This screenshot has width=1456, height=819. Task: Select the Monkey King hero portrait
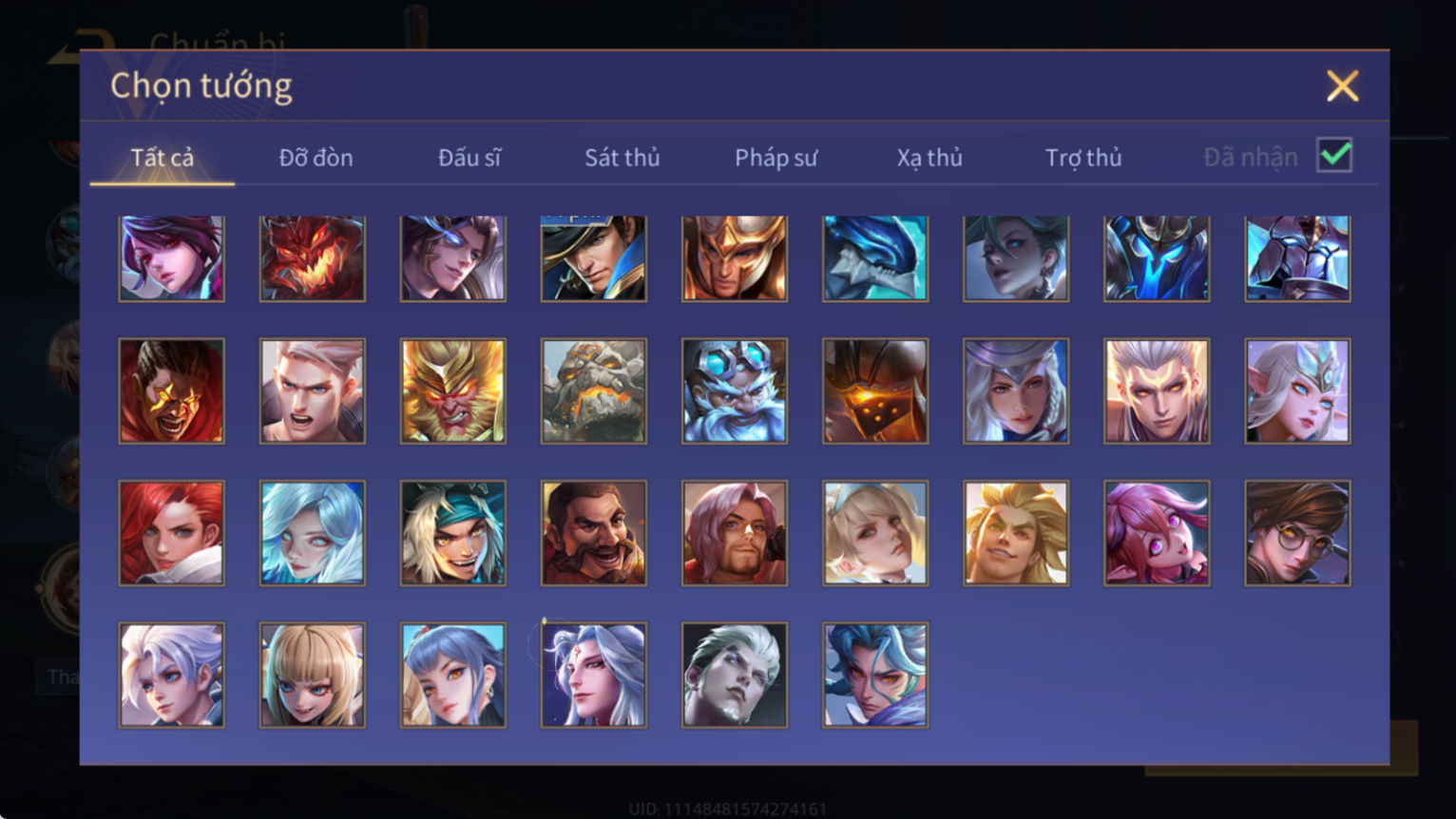[453, 391]
